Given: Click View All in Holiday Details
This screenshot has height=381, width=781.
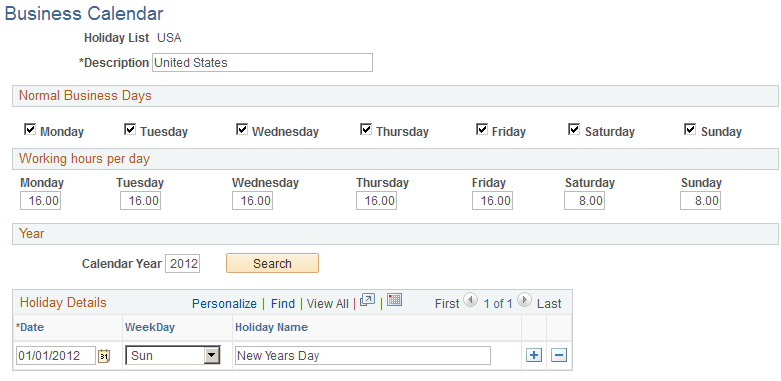Looking at the screenshot, I should tap(328, 304).
